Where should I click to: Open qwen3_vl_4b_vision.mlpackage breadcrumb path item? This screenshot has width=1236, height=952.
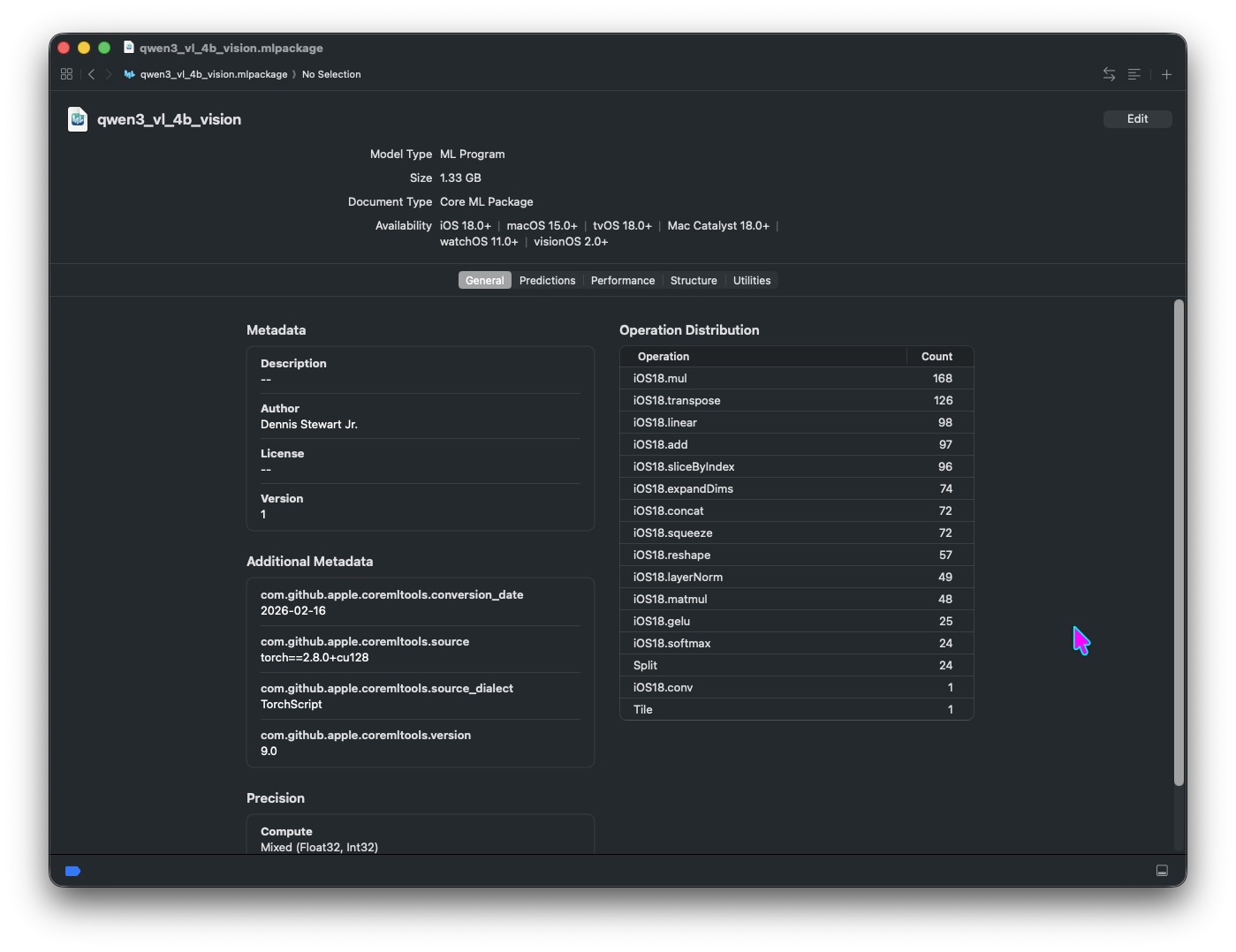click(213, 74)
